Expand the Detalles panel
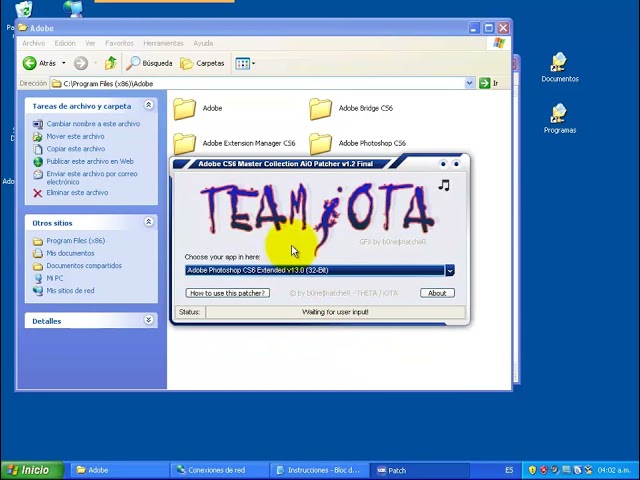This screenshot has width=640, height=480. pos(149,320)
